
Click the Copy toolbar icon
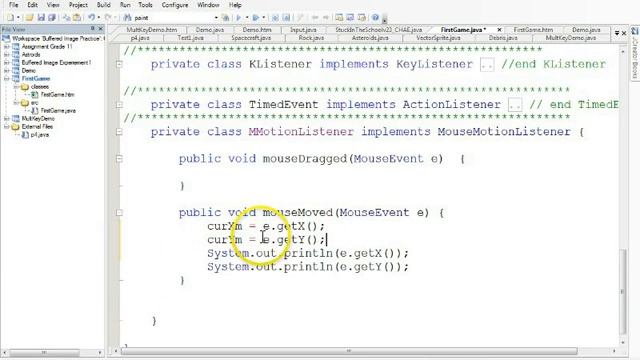tap(66, 18)
